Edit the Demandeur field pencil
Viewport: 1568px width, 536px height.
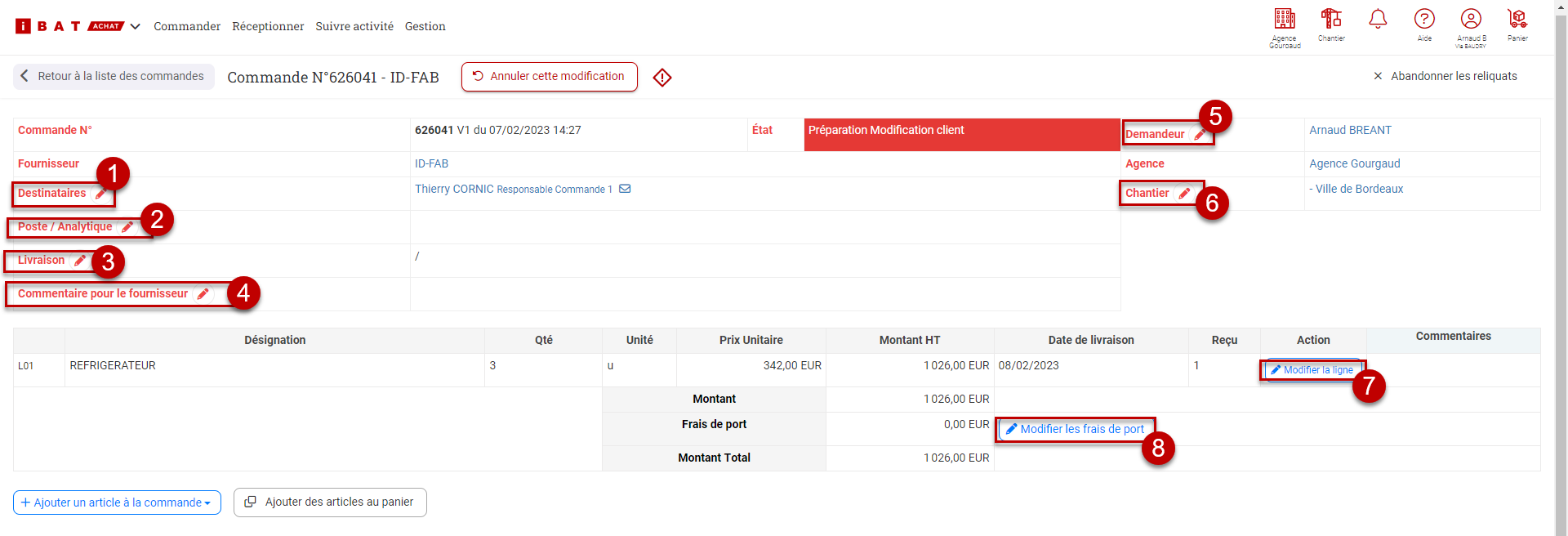(1200, 135)
